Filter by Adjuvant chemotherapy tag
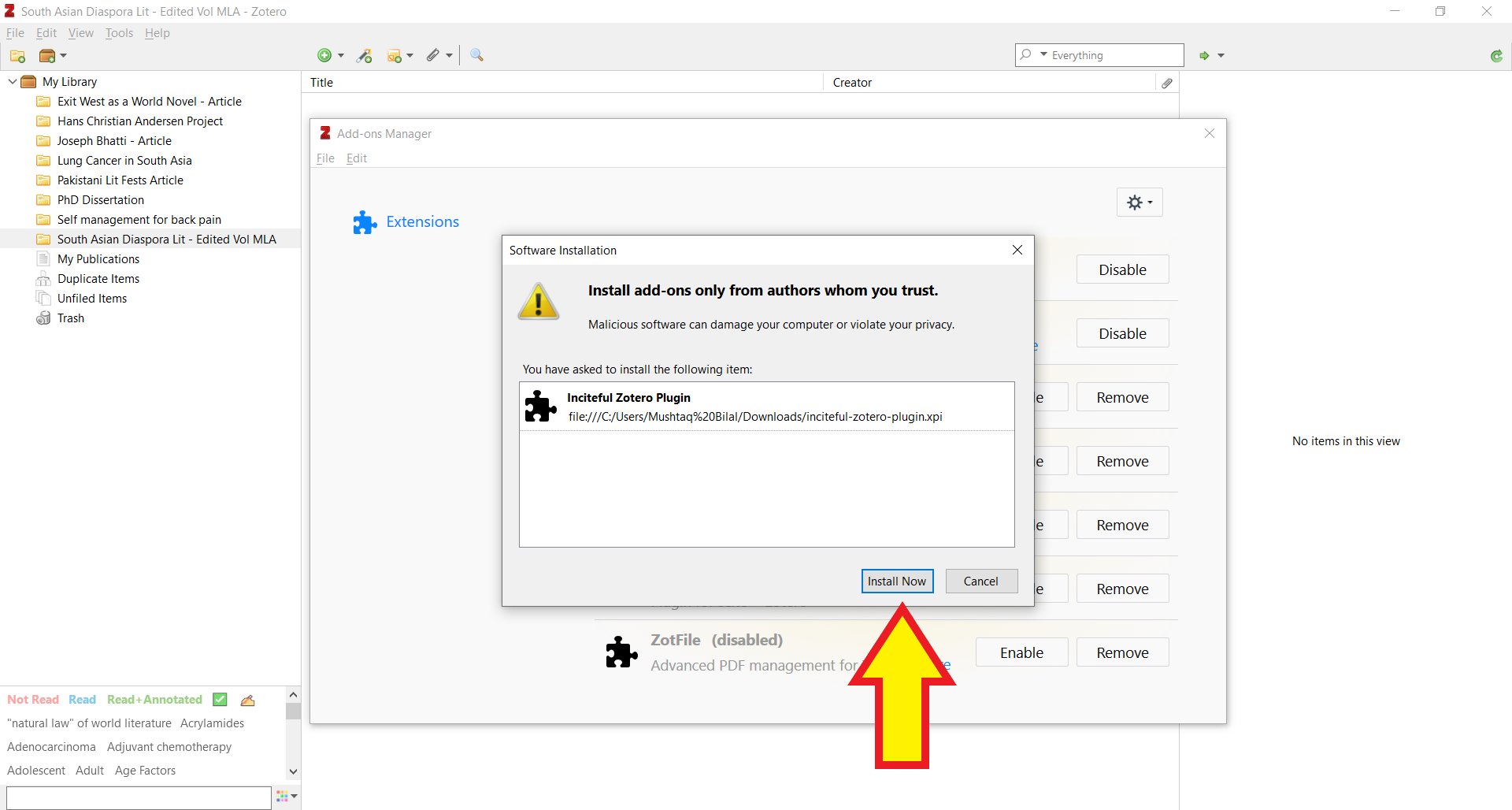Screen dimensions: 1512x810 pos(169,747)
